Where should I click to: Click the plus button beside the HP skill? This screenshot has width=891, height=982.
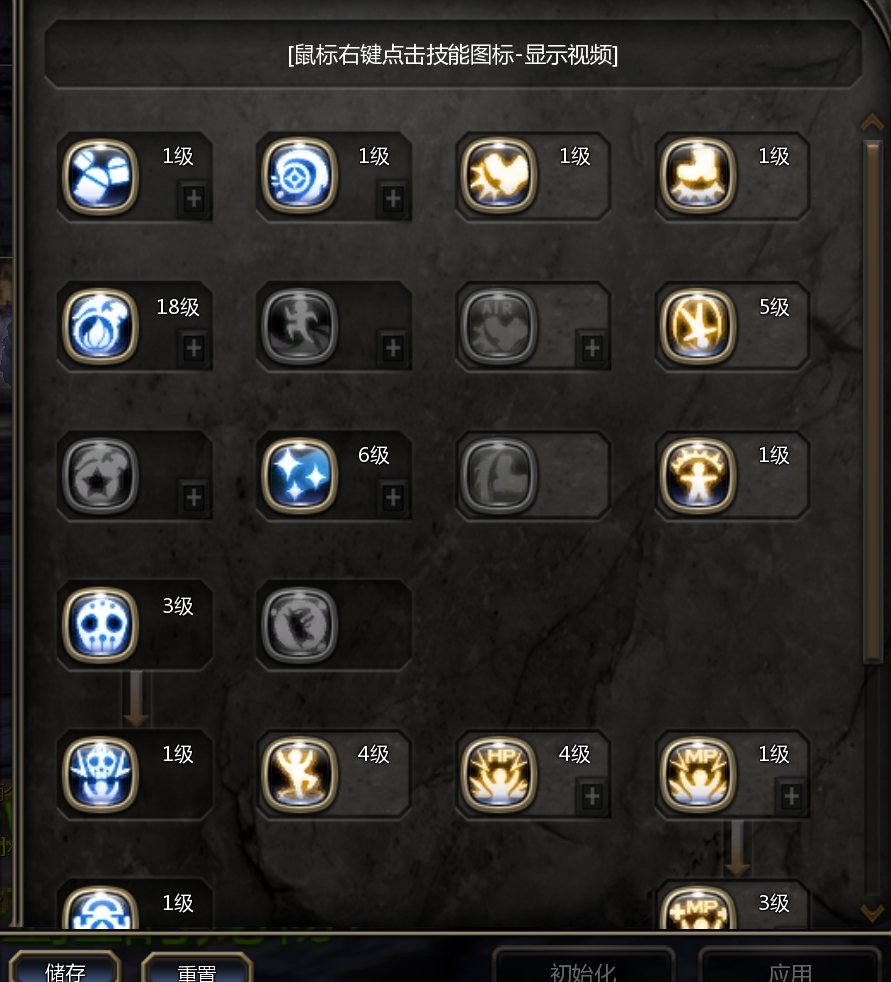click(592, 796)
